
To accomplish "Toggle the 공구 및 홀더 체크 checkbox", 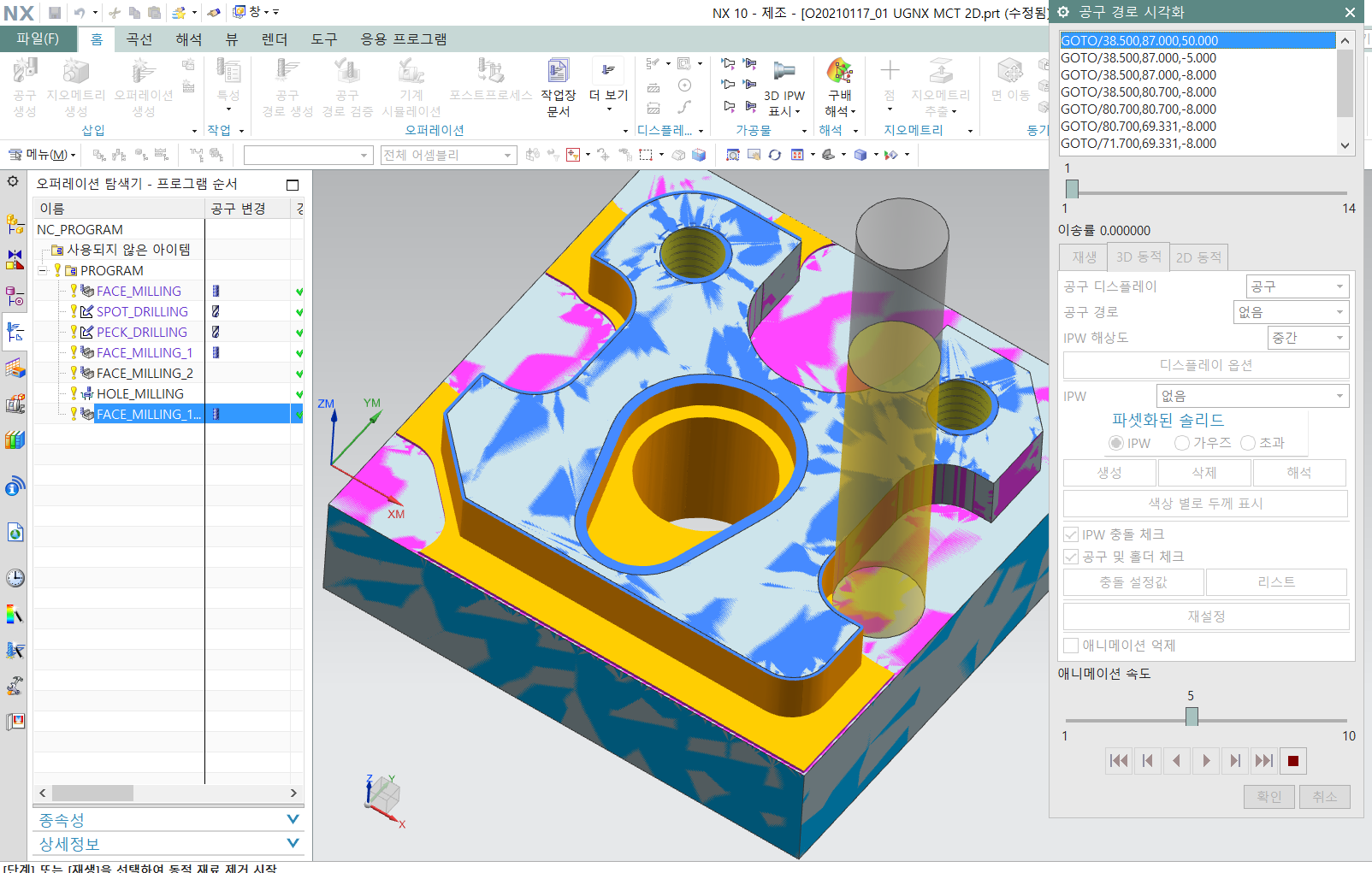I will [1071, 557].
